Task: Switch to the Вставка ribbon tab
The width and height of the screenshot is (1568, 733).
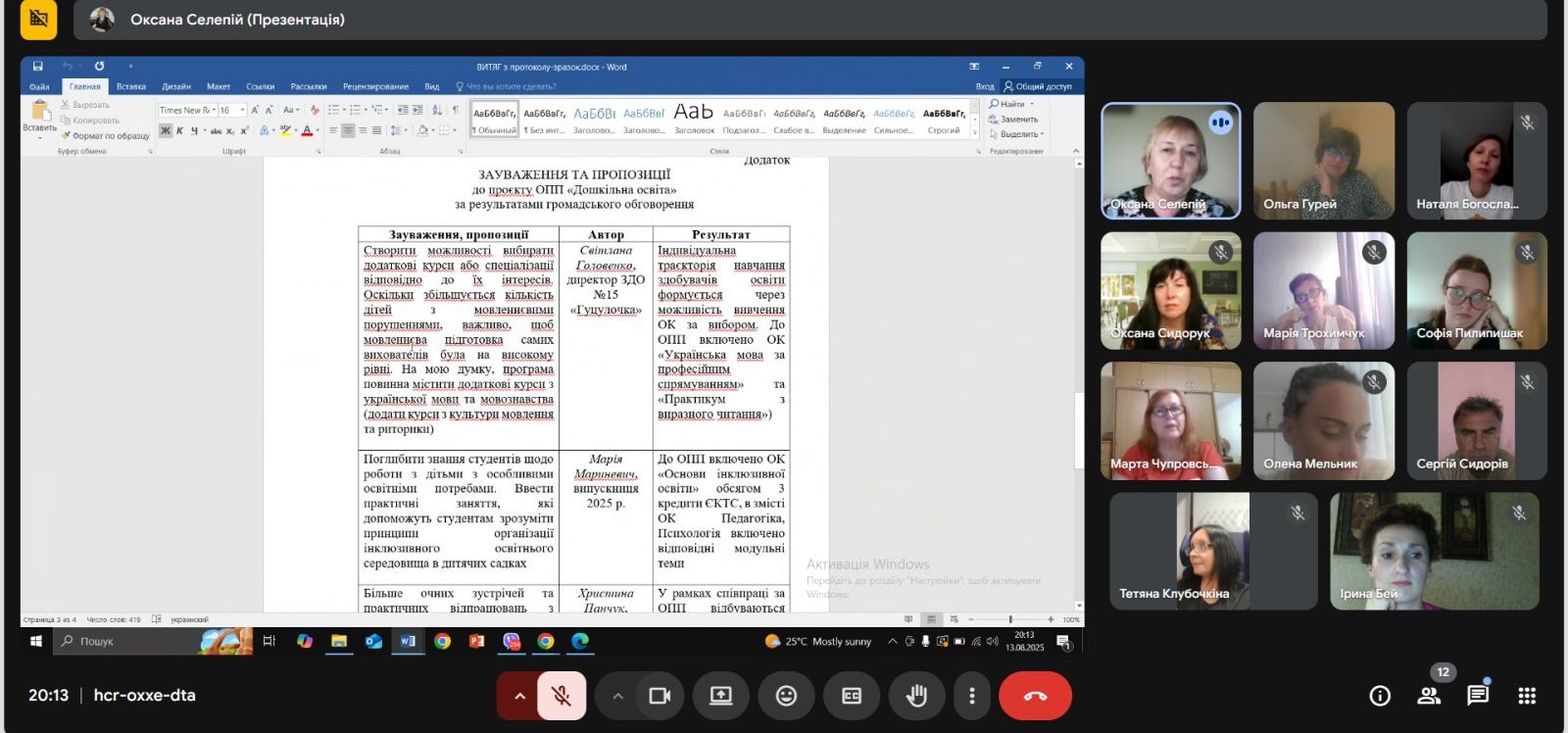Action: (x=131, y=86)
